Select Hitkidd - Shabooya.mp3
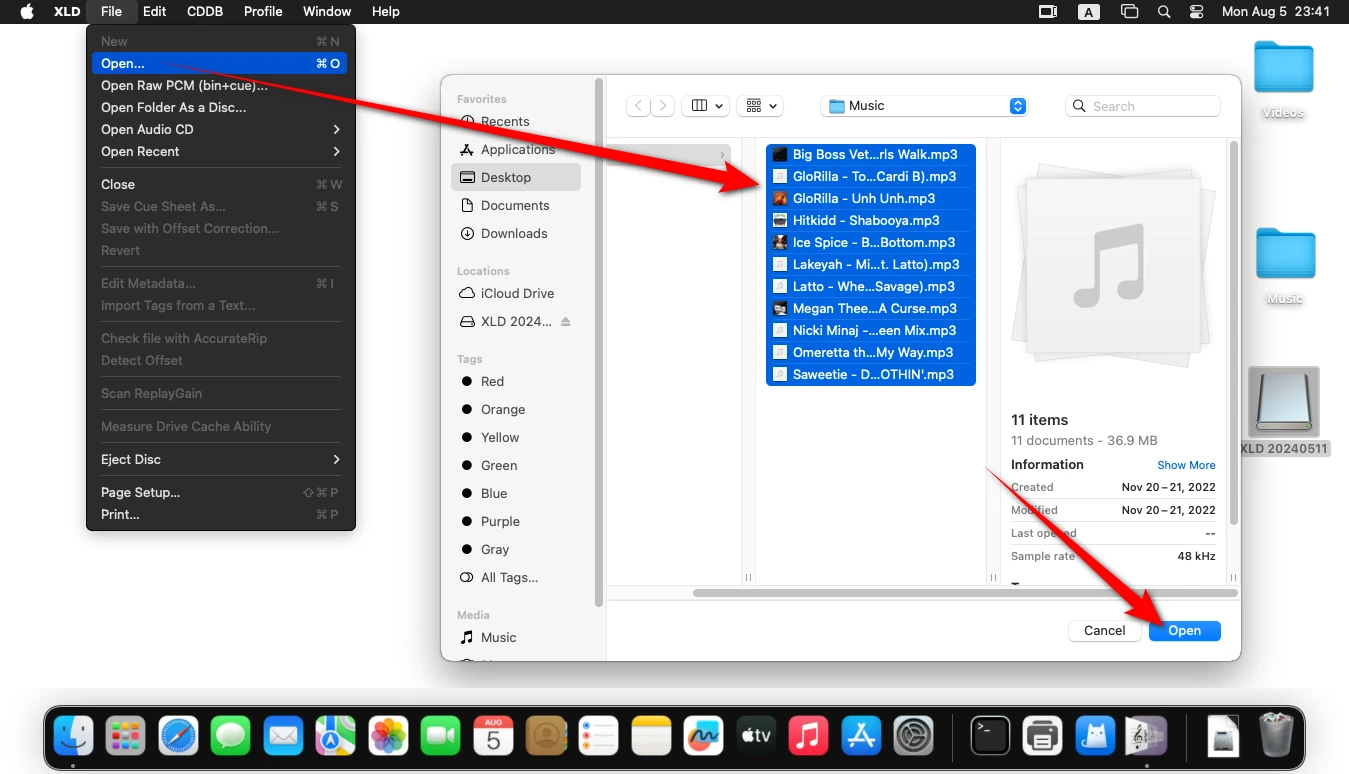This screenshot has height=774, width=1349. (870, 221)
